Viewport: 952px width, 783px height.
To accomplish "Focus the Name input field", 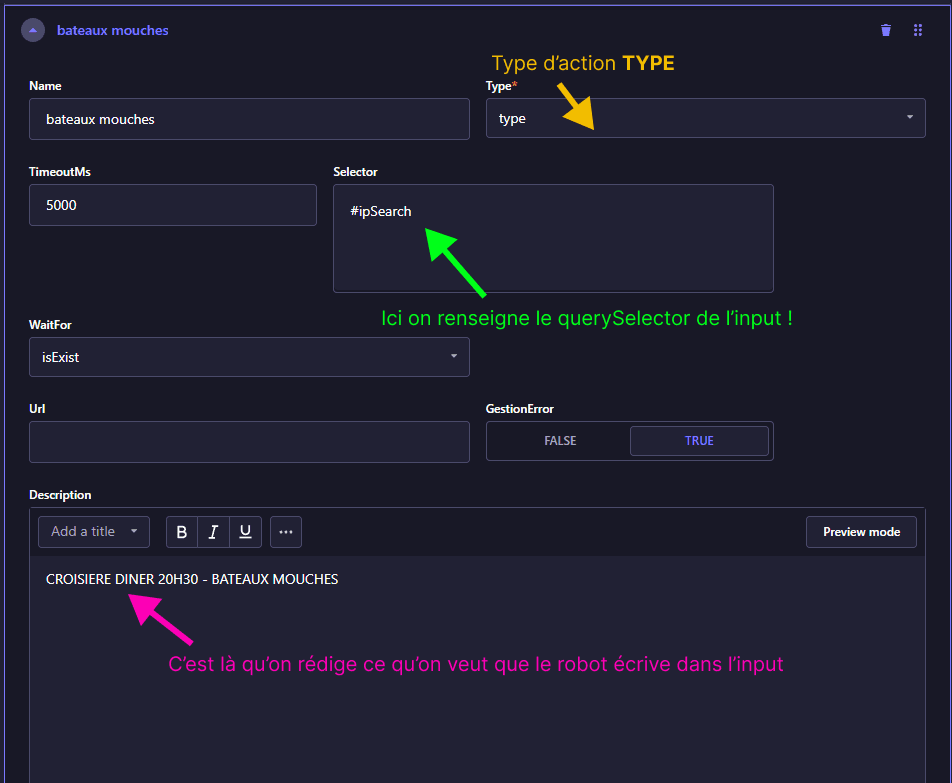I will (249, 119).
